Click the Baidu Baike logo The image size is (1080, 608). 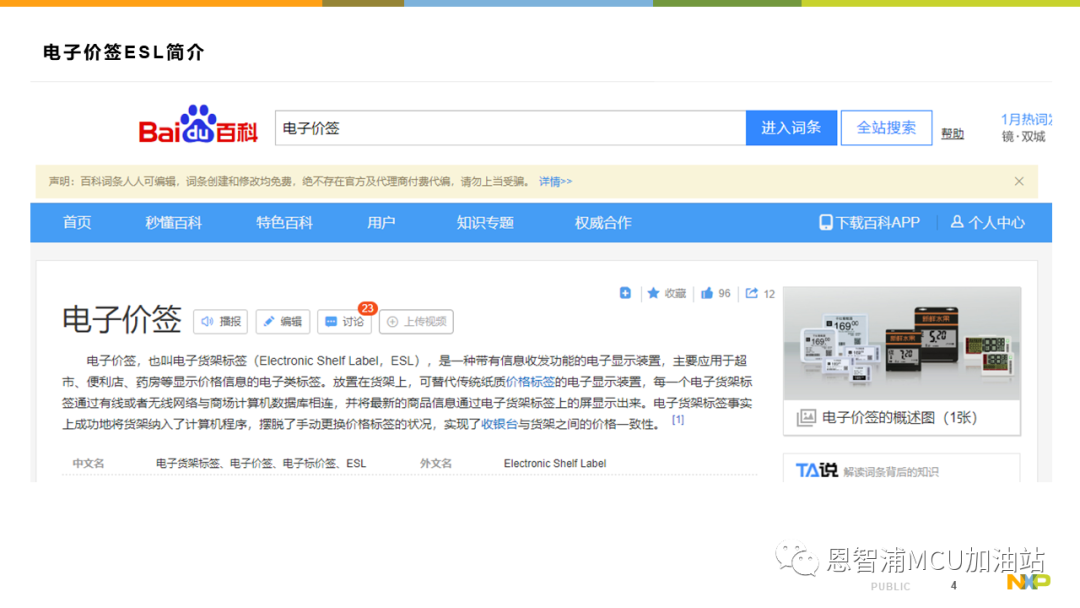point(198,125)
